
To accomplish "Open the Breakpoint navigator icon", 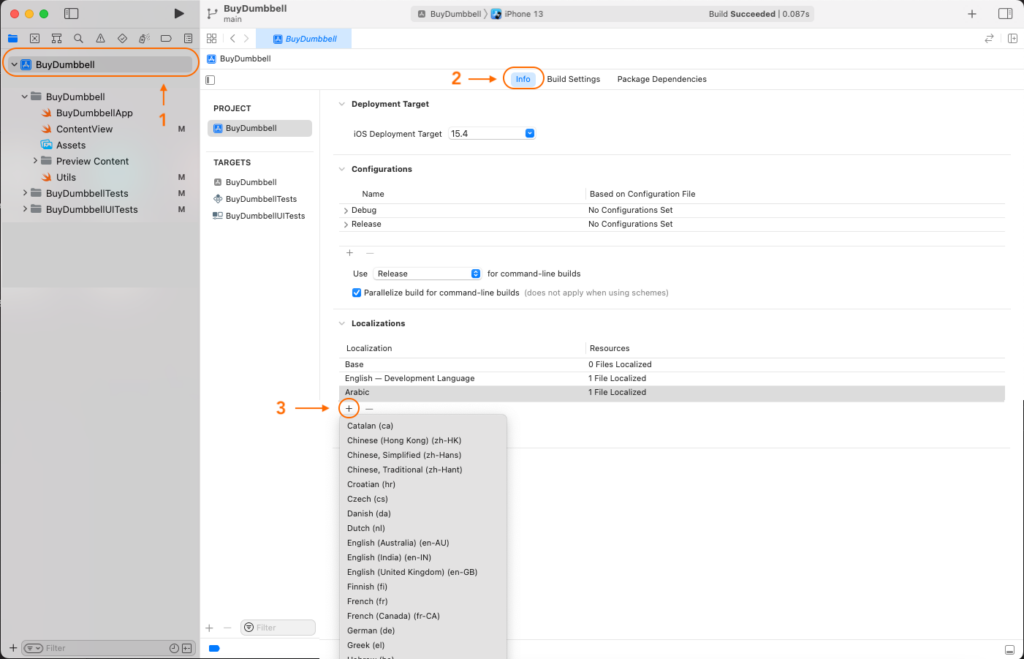I will click(166, 39).
